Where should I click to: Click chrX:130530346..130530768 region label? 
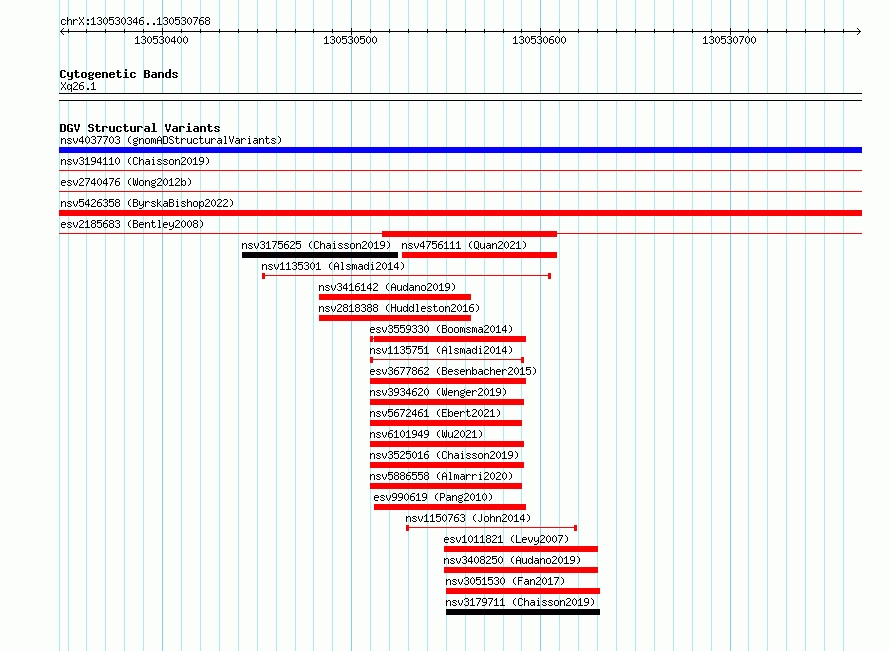click(135, 21)
